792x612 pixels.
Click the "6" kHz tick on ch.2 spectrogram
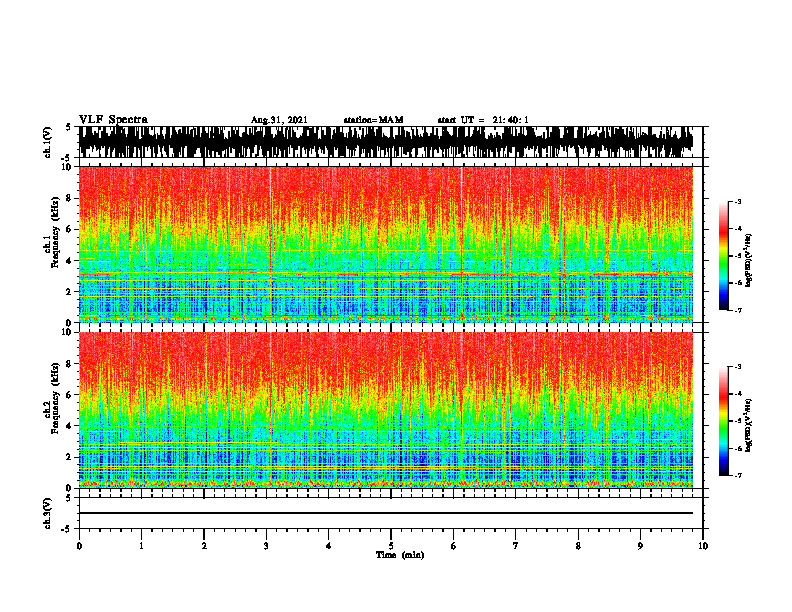coord(70,395)
